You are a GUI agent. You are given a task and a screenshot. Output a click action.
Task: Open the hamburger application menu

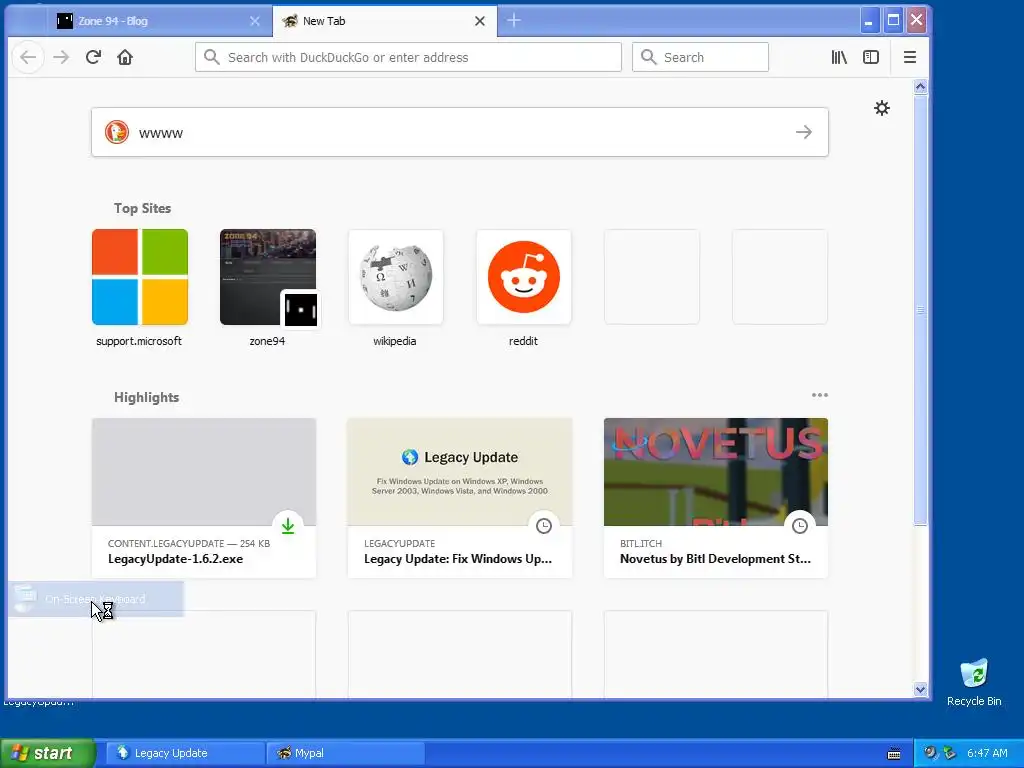point(910,57)
